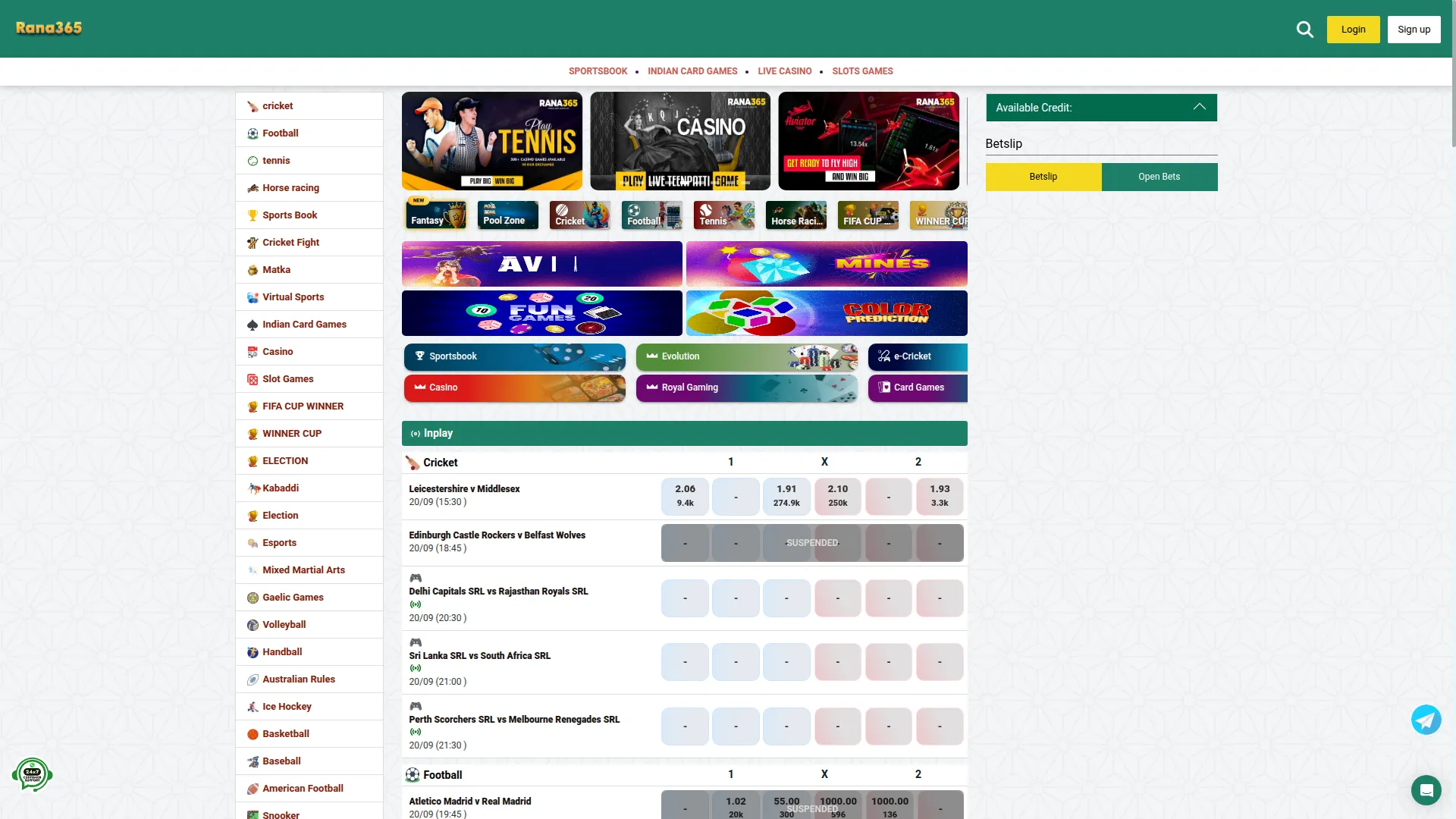This screenshot has height=819, width=1456.
Task: Select 1.93 odds for Leicestershire v Middlesex
Action: 940,497
